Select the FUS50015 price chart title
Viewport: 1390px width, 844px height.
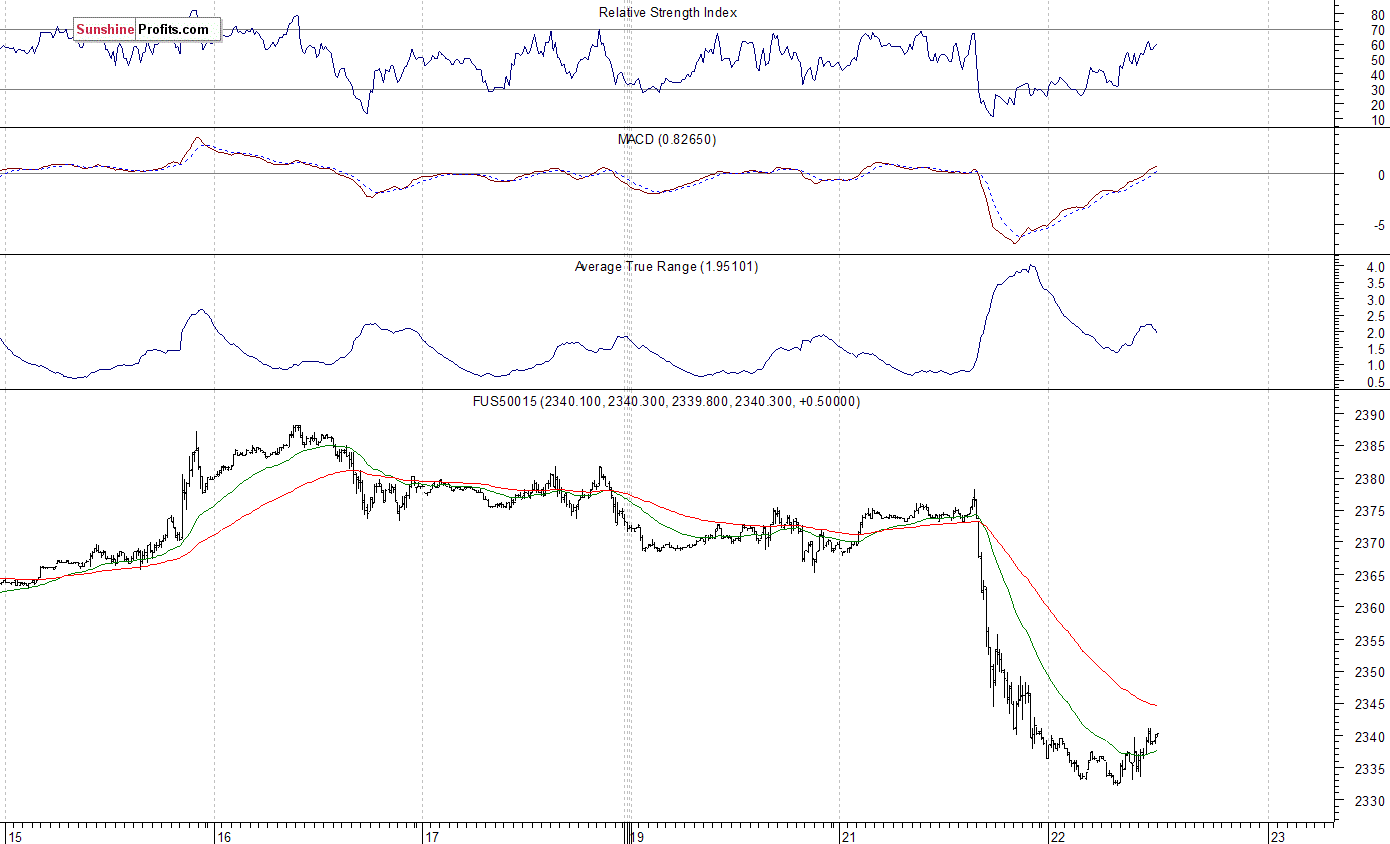pos(668,401)
